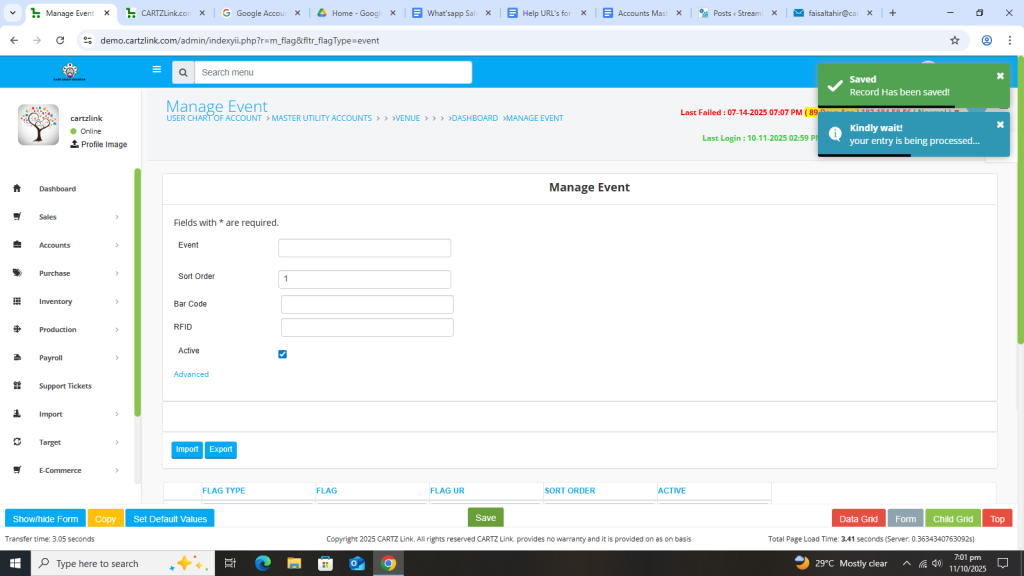Dismiss the Kindly wait notification

1000,125
